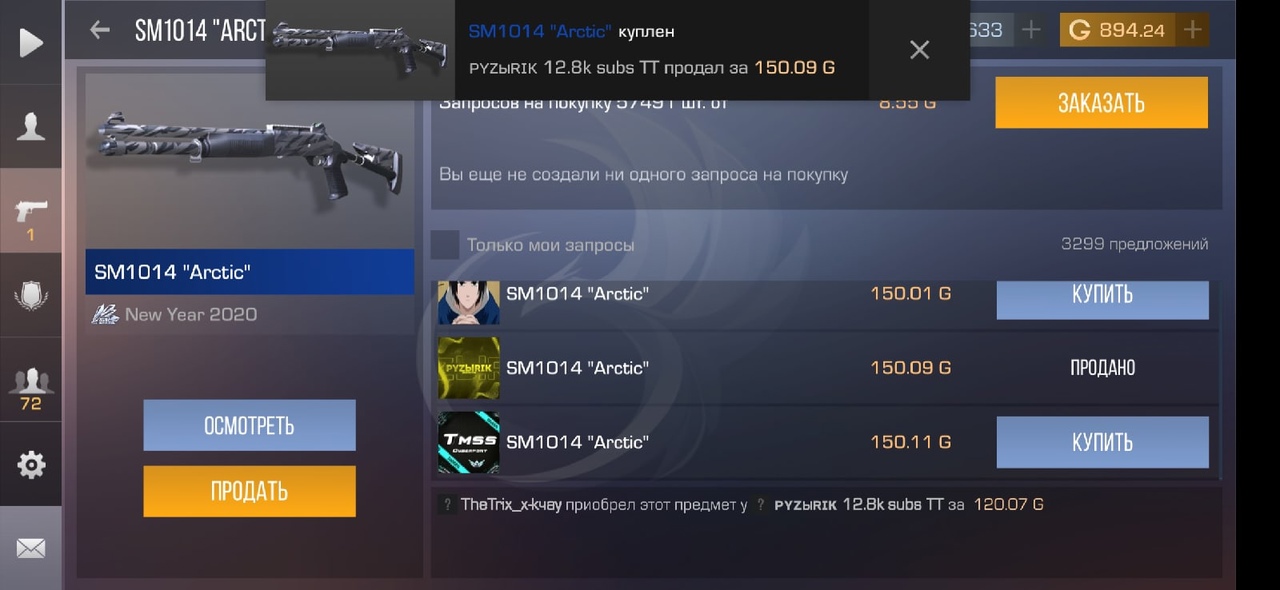
Task: Select the Tmss seller avatar thumbnail
Action: (469, 442)
